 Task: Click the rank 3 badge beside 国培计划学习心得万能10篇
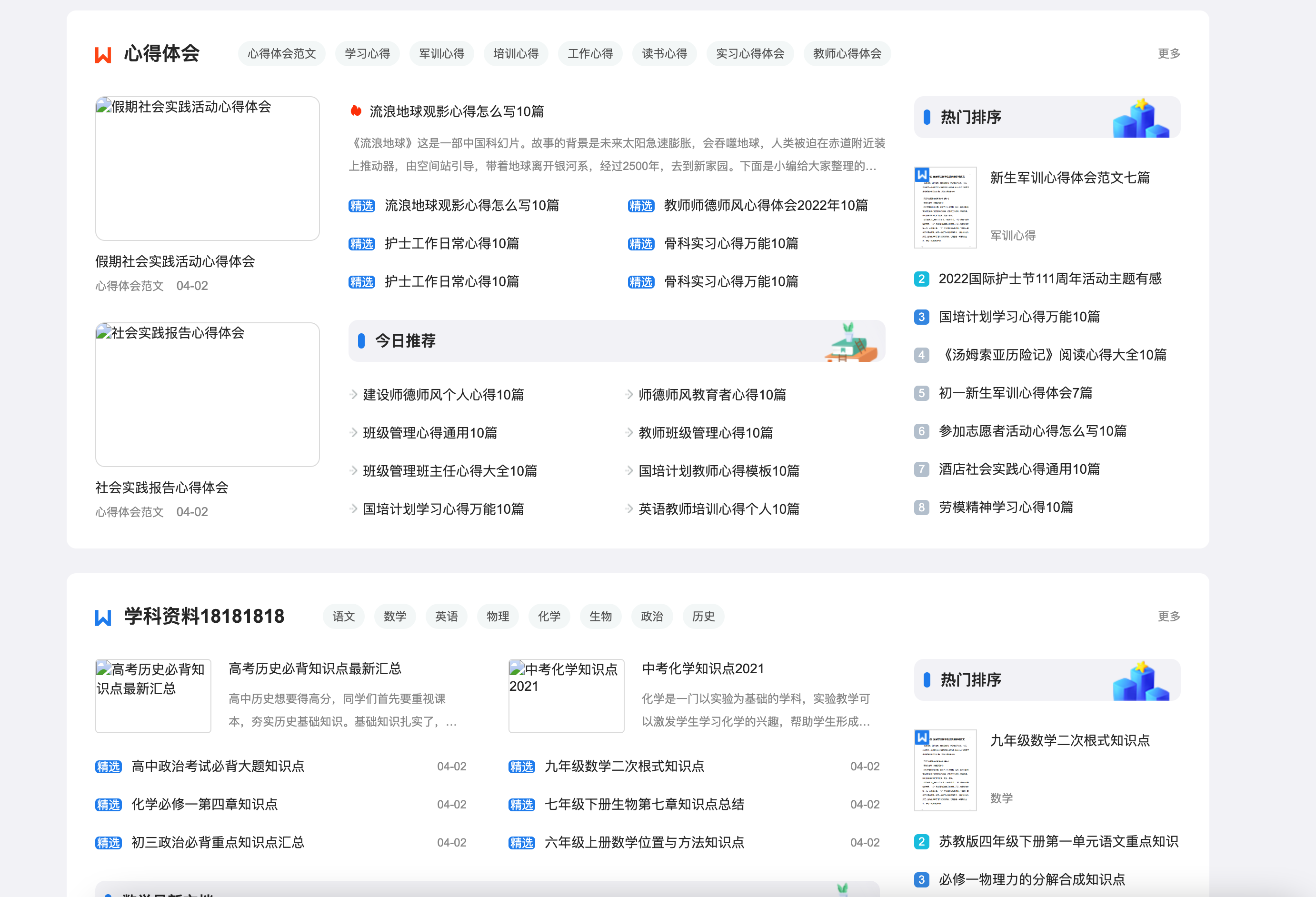point(921,317)
